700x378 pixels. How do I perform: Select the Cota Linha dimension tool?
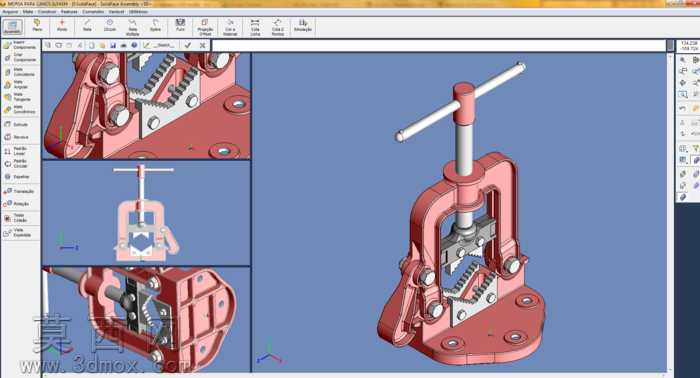pyautogui.click(x=255, y=27)
